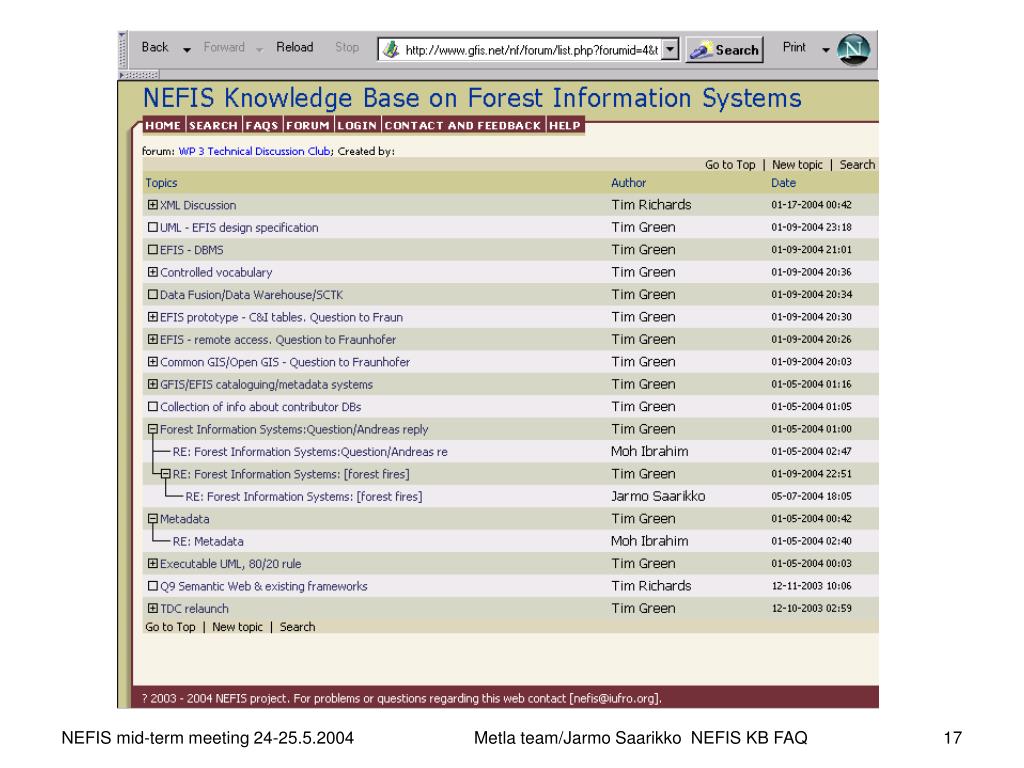
Task: Click the Date column header
Action: (783, 183)
